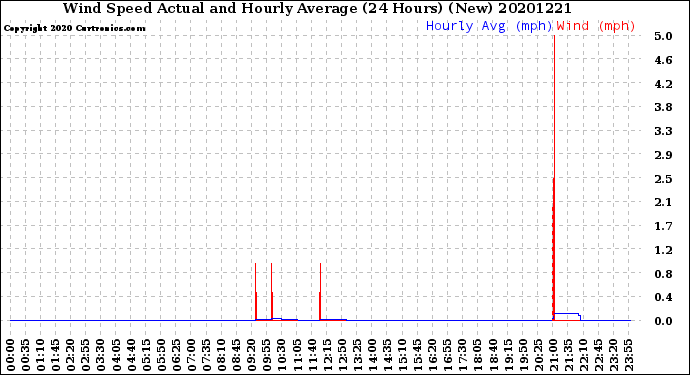Click the 2.1 y-axis value

[x=663, y=202]
